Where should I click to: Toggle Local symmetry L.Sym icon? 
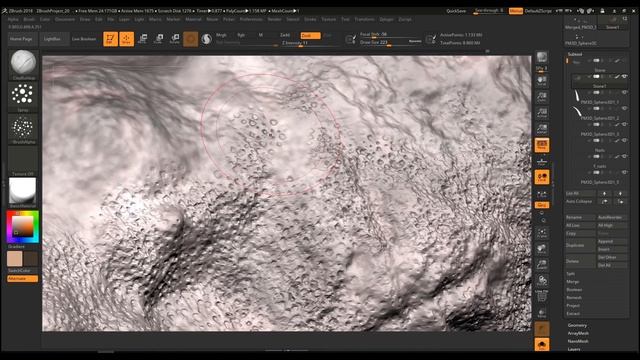(542, 193)
